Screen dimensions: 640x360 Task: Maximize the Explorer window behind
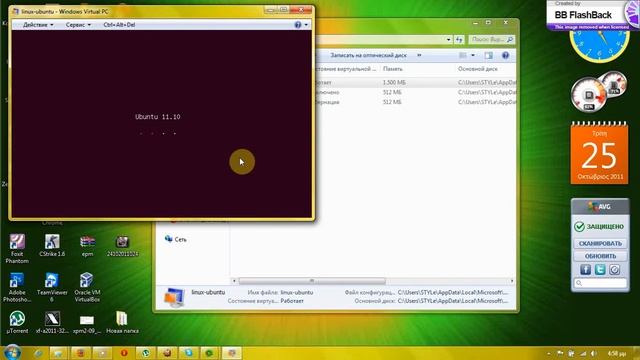point(488,23)
